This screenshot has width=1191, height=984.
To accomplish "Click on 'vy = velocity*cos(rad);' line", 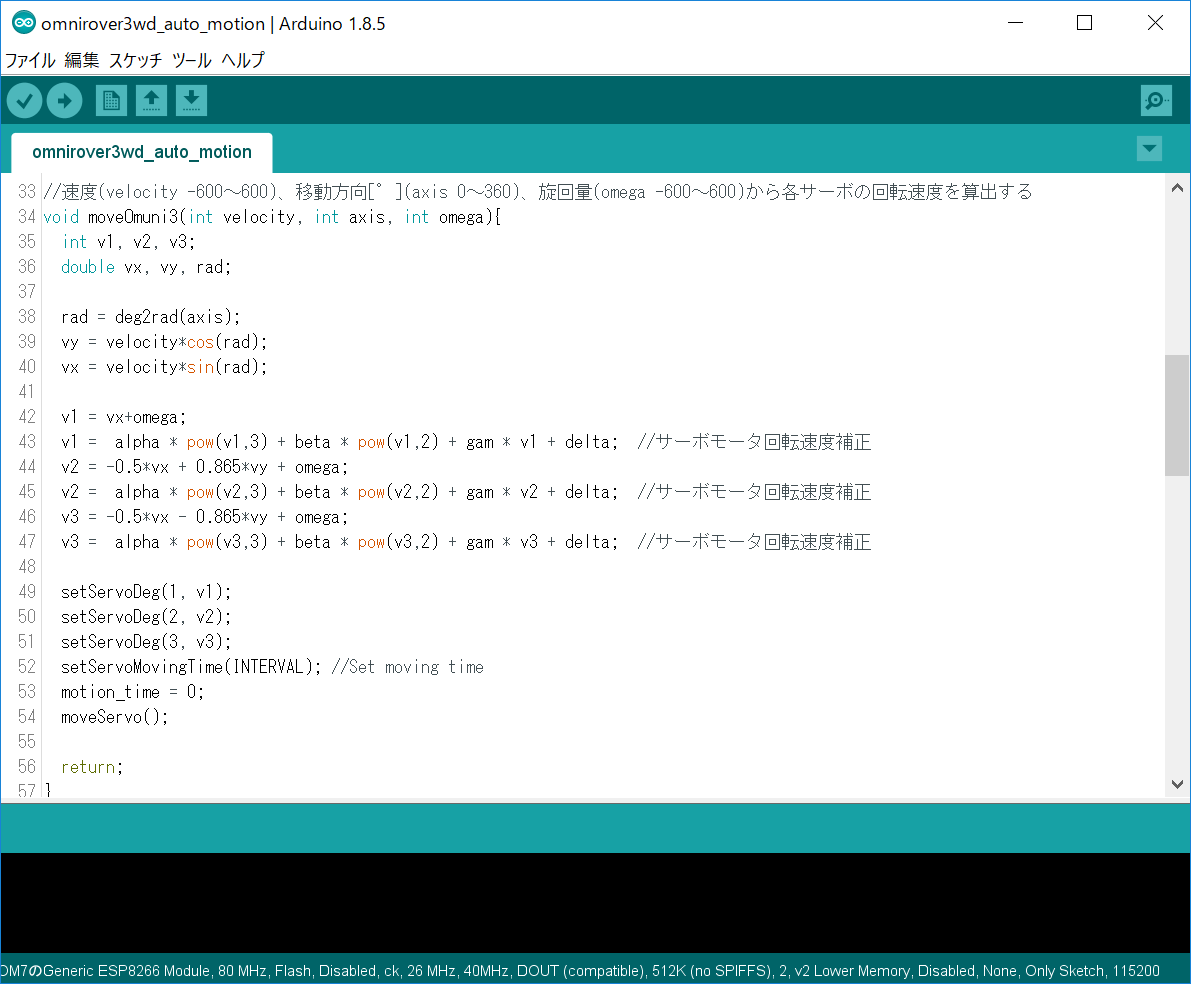I will tap(164, 342).
